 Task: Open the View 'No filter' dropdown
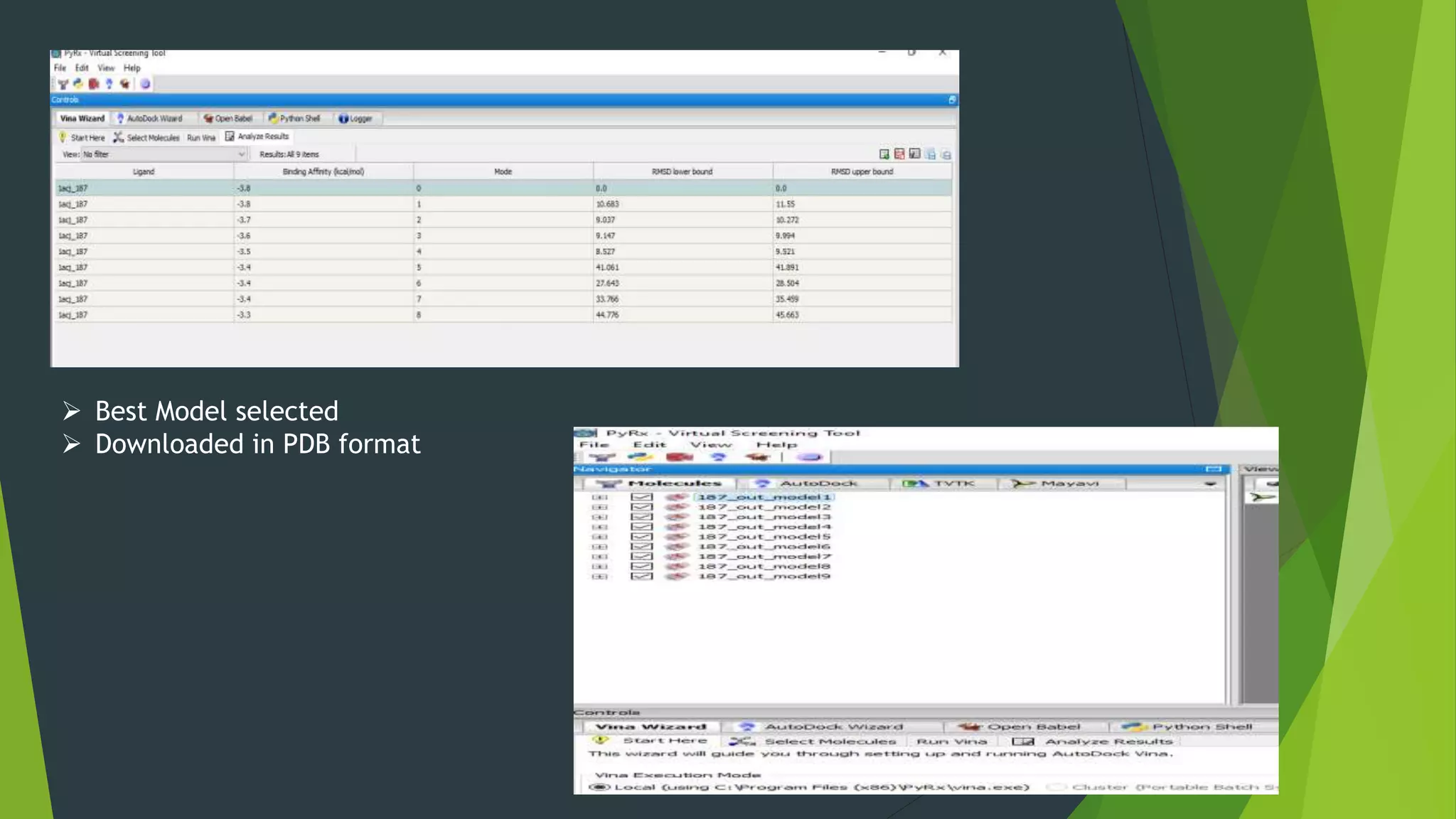[x=164, y=154]
